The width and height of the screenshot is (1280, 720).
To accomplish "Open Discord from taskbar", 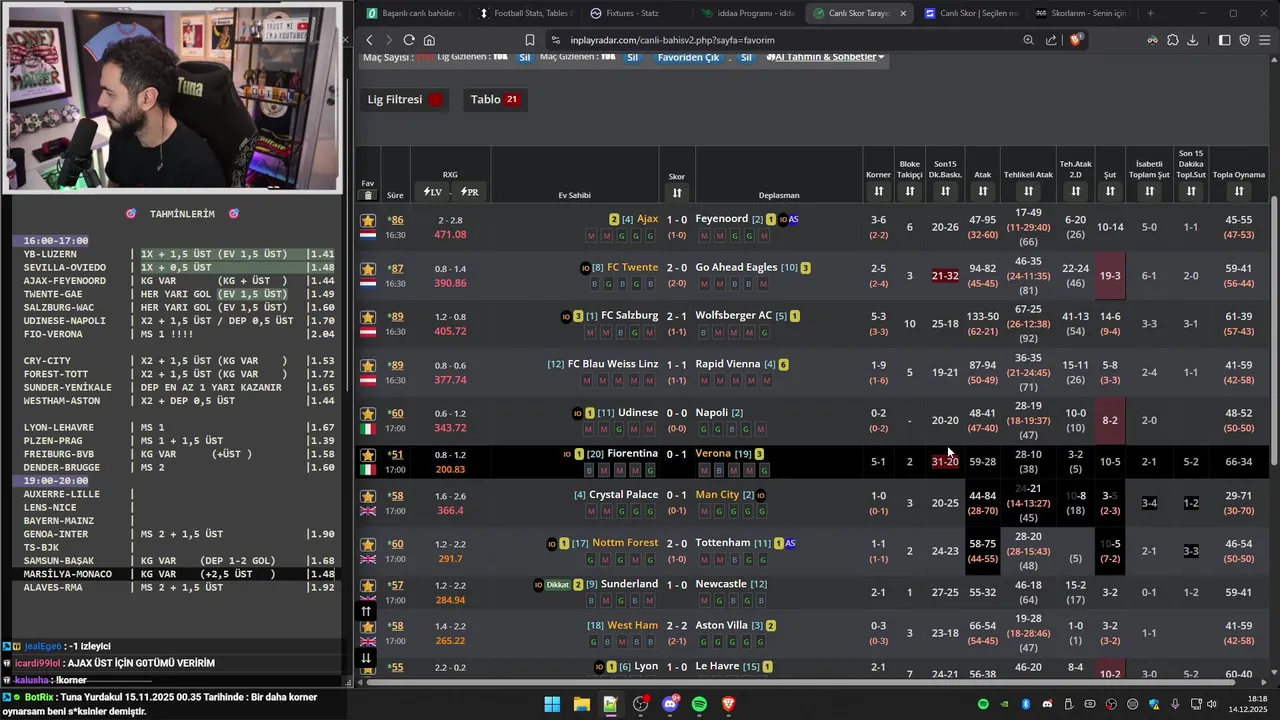I will (670, 704).
